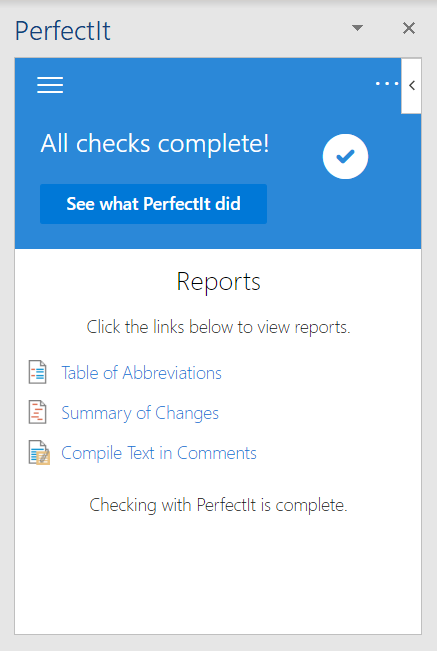The width and height of the screenshot is (437, 651).
Task: Click the checkmark completion circle icon
Action: pyautogui.click(x=345, y=157)
